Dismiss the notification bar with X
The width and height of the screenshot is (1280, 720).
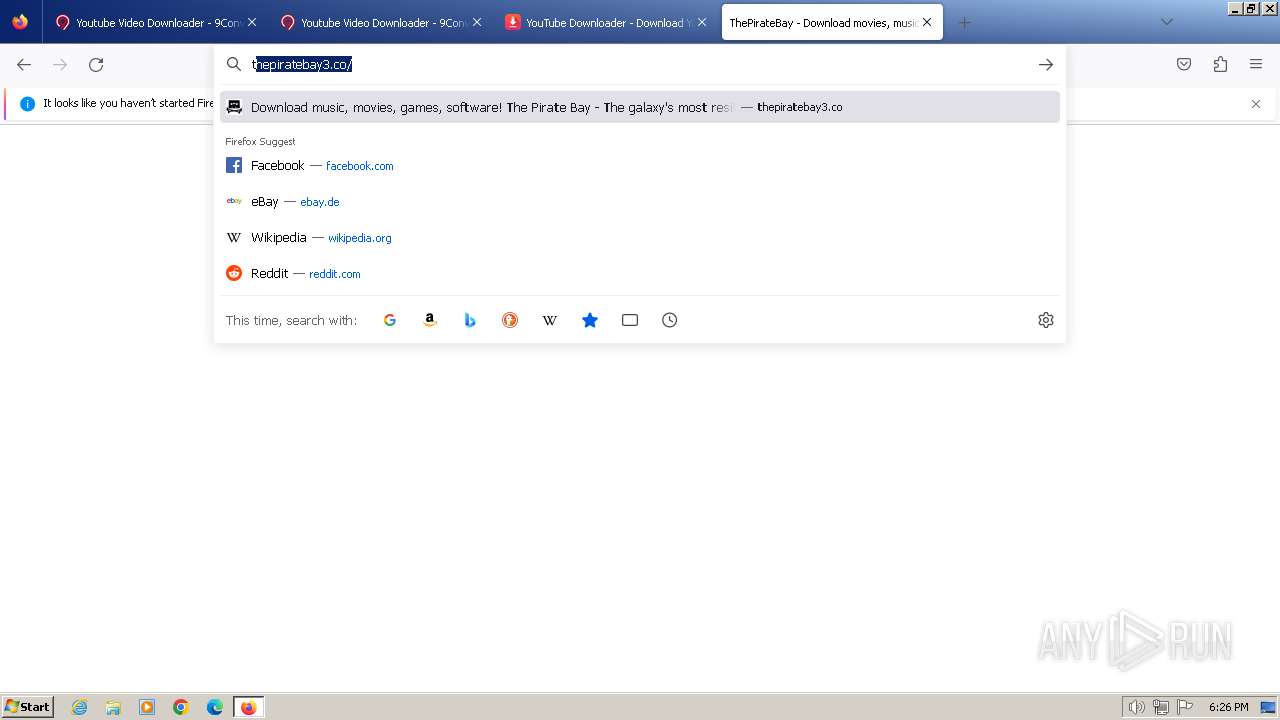point(1256,104)
